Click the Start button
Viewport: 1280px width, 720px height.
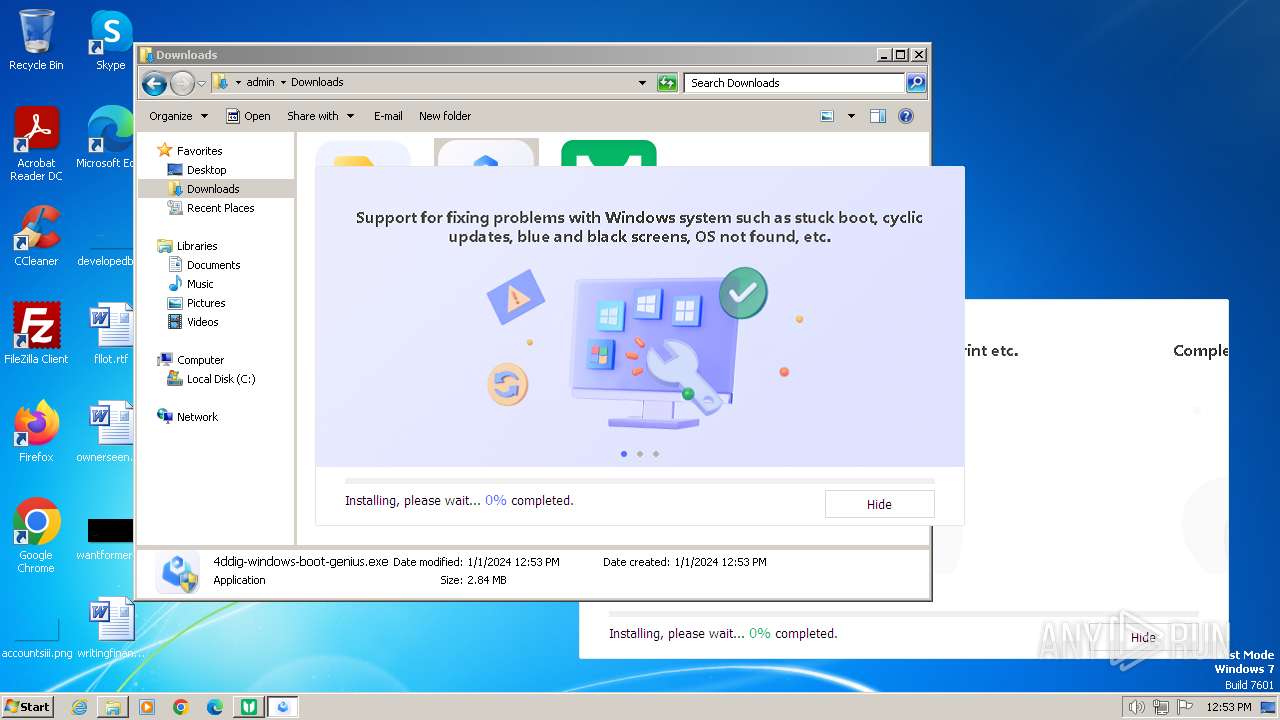(x=28, y=707)
